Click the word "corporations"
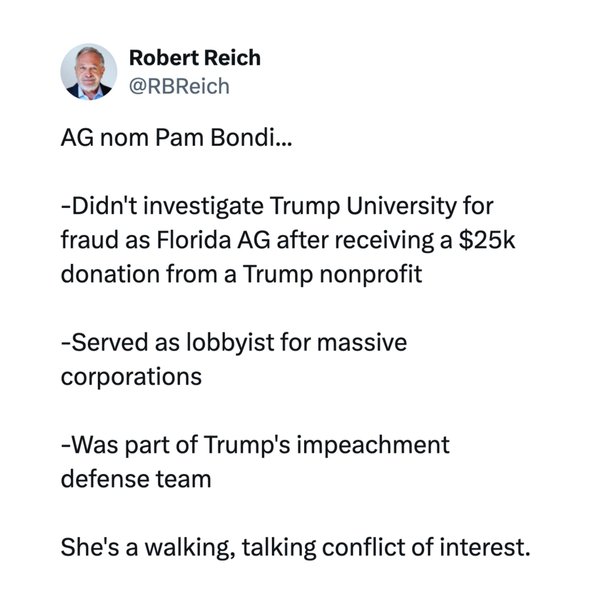The image size is (600, 600). (132, 377)
